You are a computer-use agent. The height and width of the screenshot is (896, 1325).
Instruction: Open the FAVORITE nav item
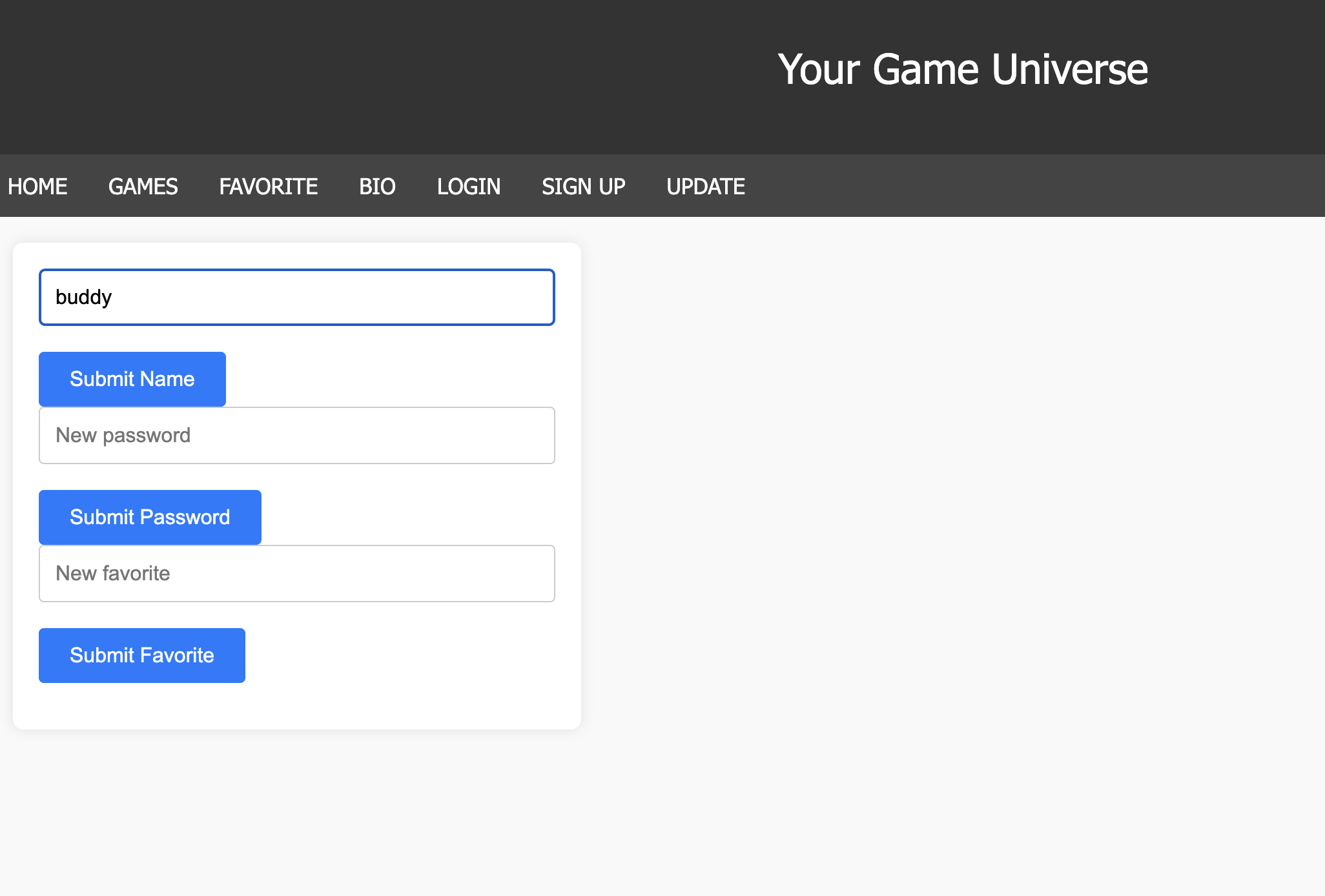(x=269, y=187)
